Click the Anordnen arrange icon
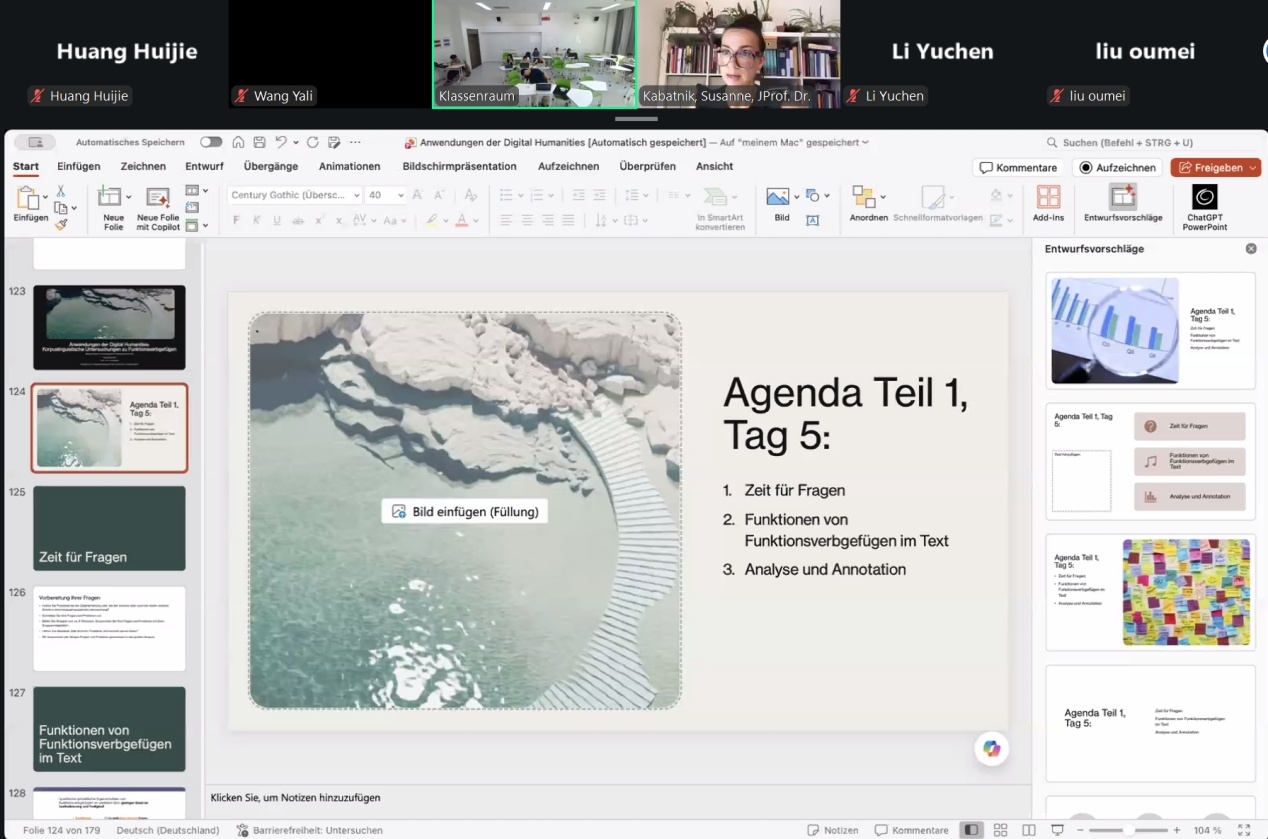Image resolution: width=1268 pixels, height=839 pixels. [x=863, y=197]
